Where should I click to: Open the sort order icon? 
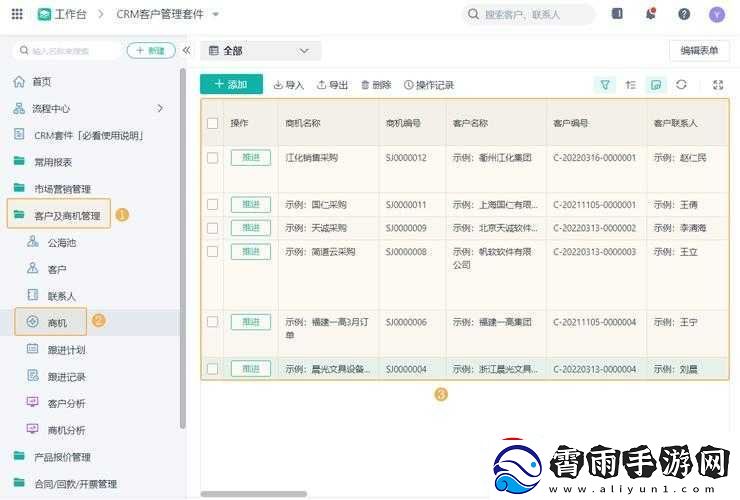coord(631,85)
